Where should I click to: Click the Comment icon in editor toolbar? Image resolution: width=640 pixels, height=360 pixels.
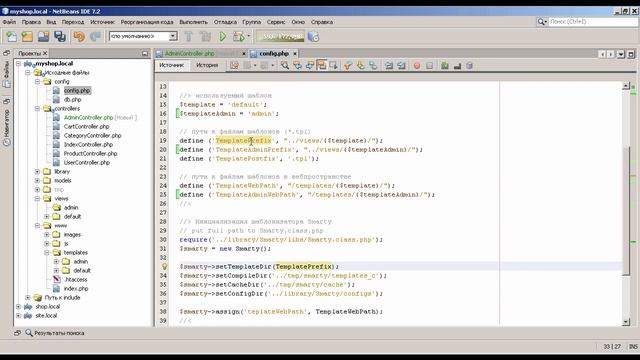pyautogui.click(x=444, y=65)
